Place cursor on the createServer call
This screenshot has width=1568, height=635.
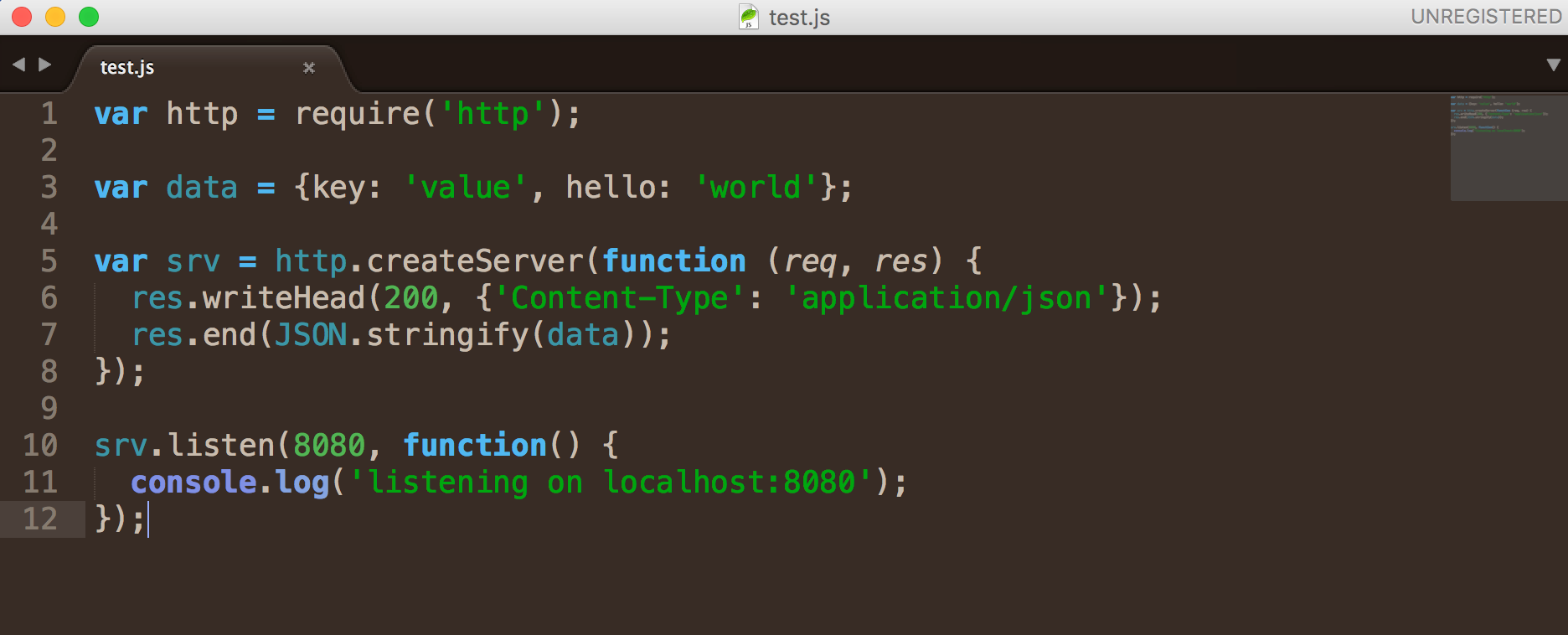point(474,261)
